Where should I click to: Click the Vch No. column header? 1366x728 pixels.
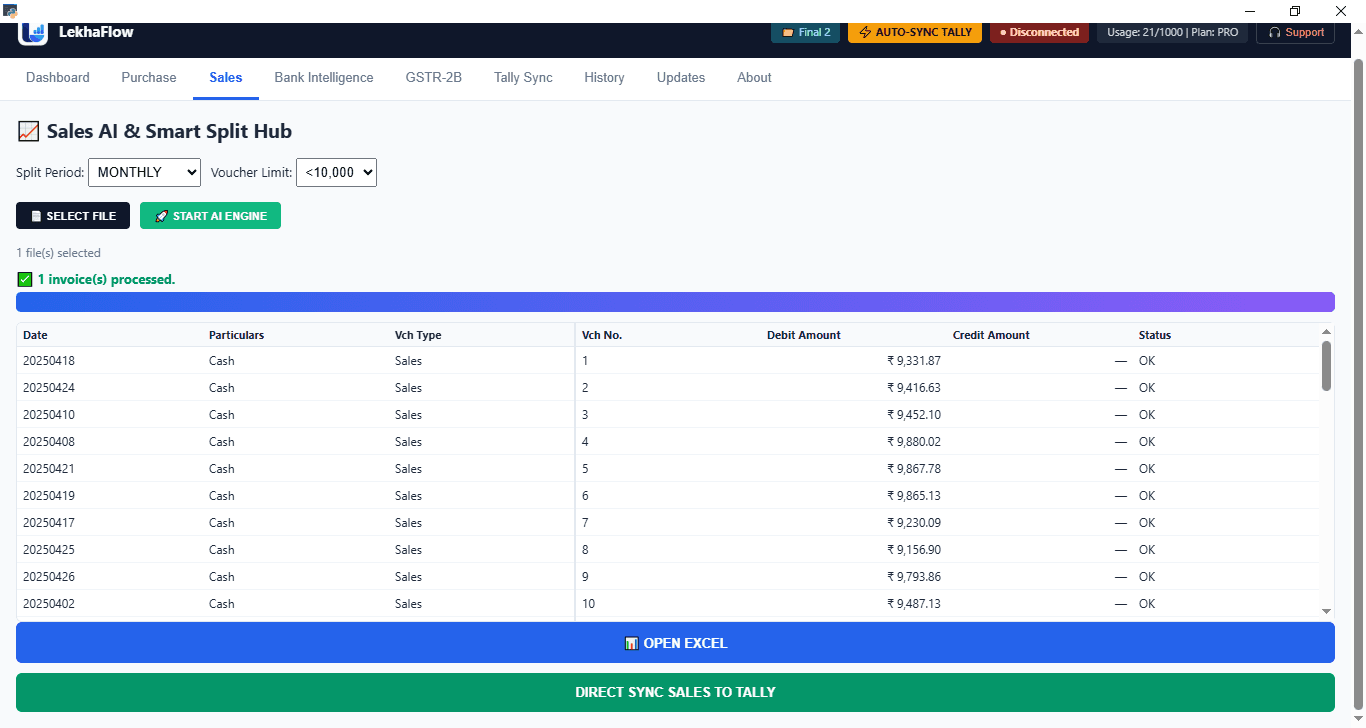[x=602, y=335]
